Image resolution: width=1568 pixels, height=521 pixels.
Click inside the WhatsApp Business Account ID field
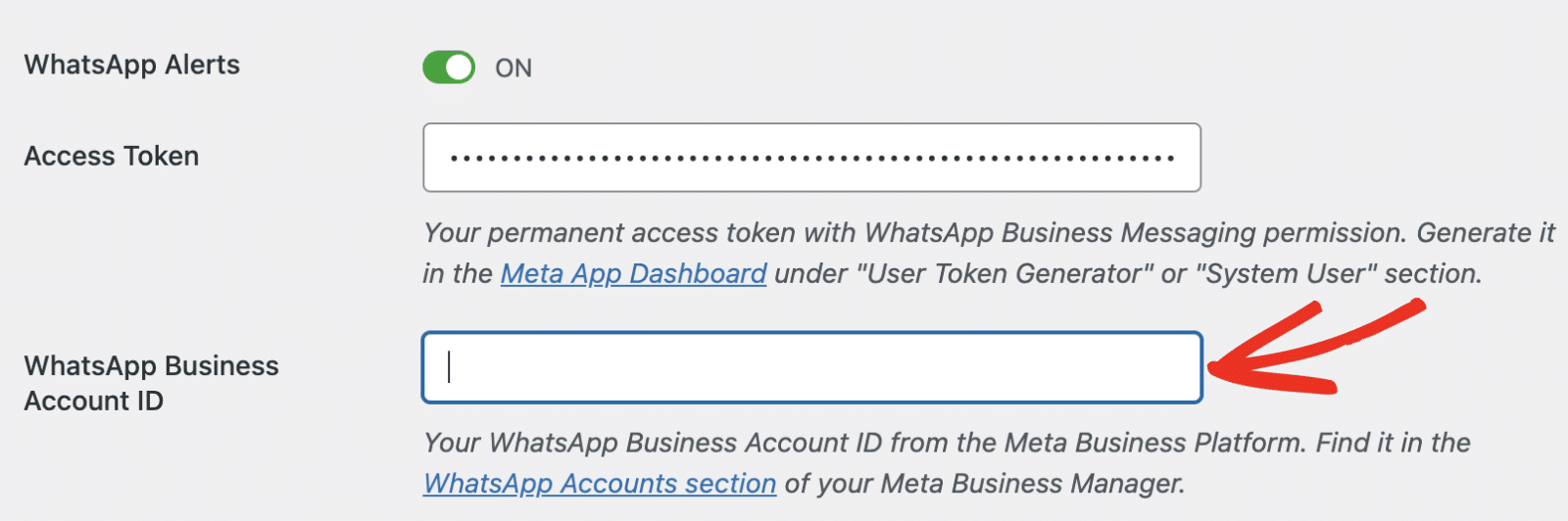click(x=811, y=368)
